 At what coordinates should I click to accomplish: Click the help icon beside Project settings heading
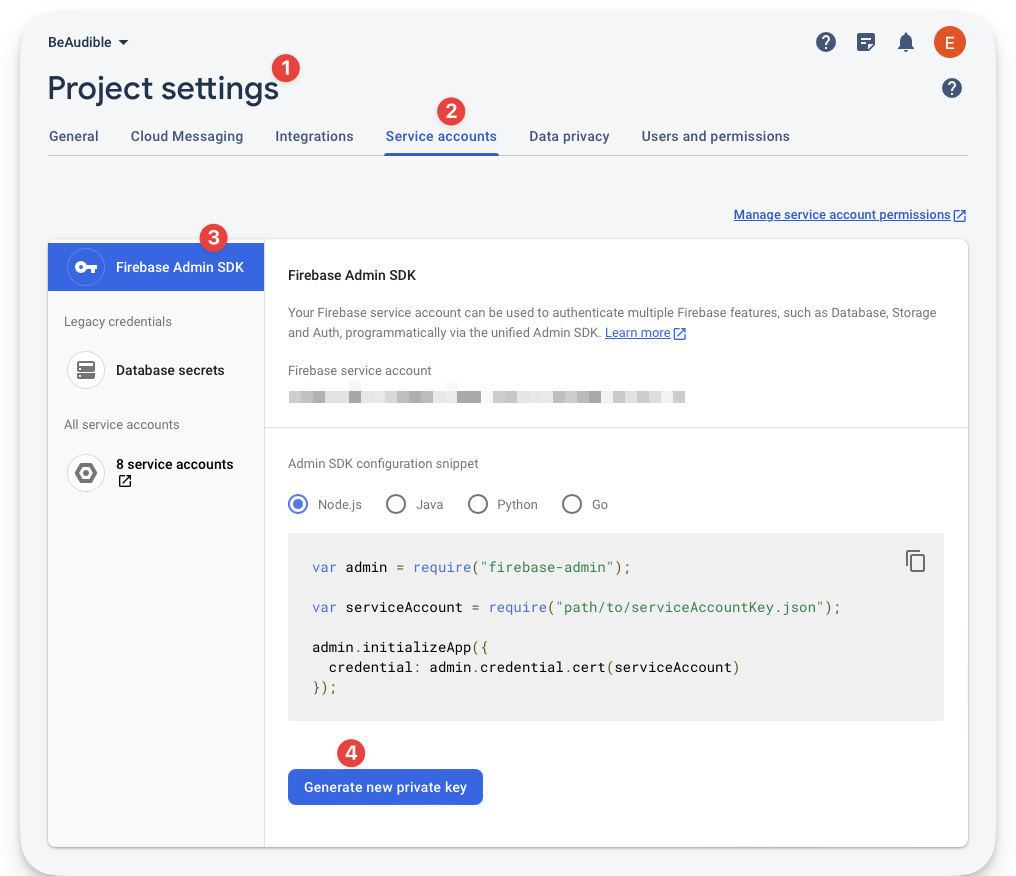click(x=951, y=88)
